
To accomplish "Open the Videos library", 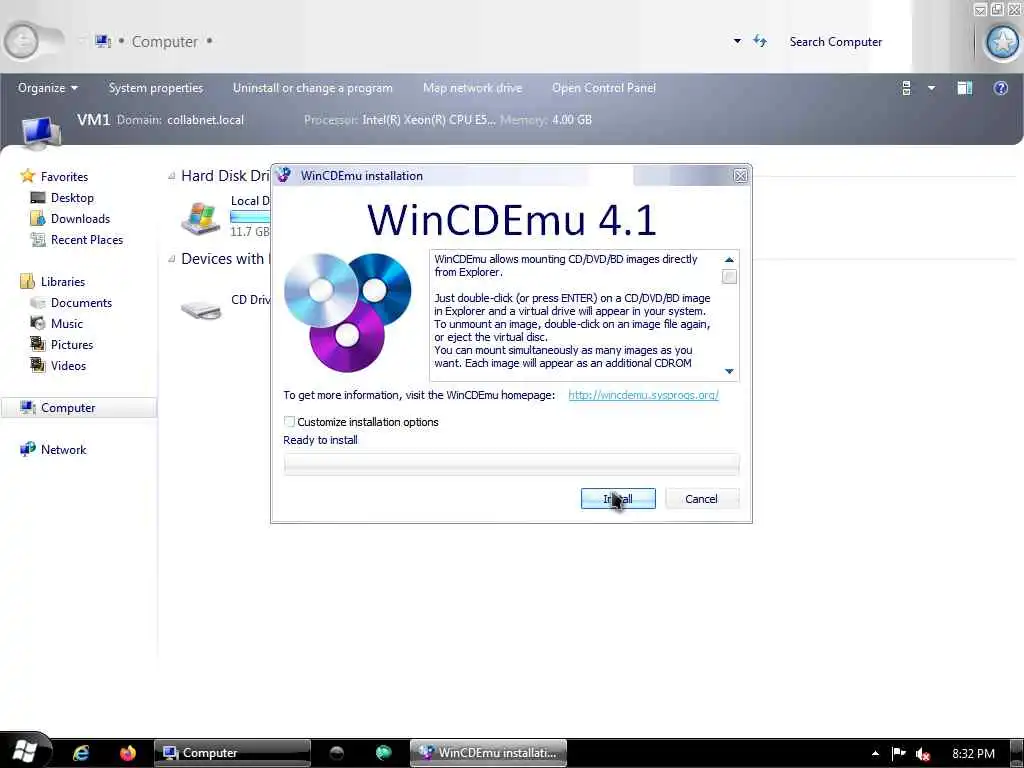I will tap(68, 365).
